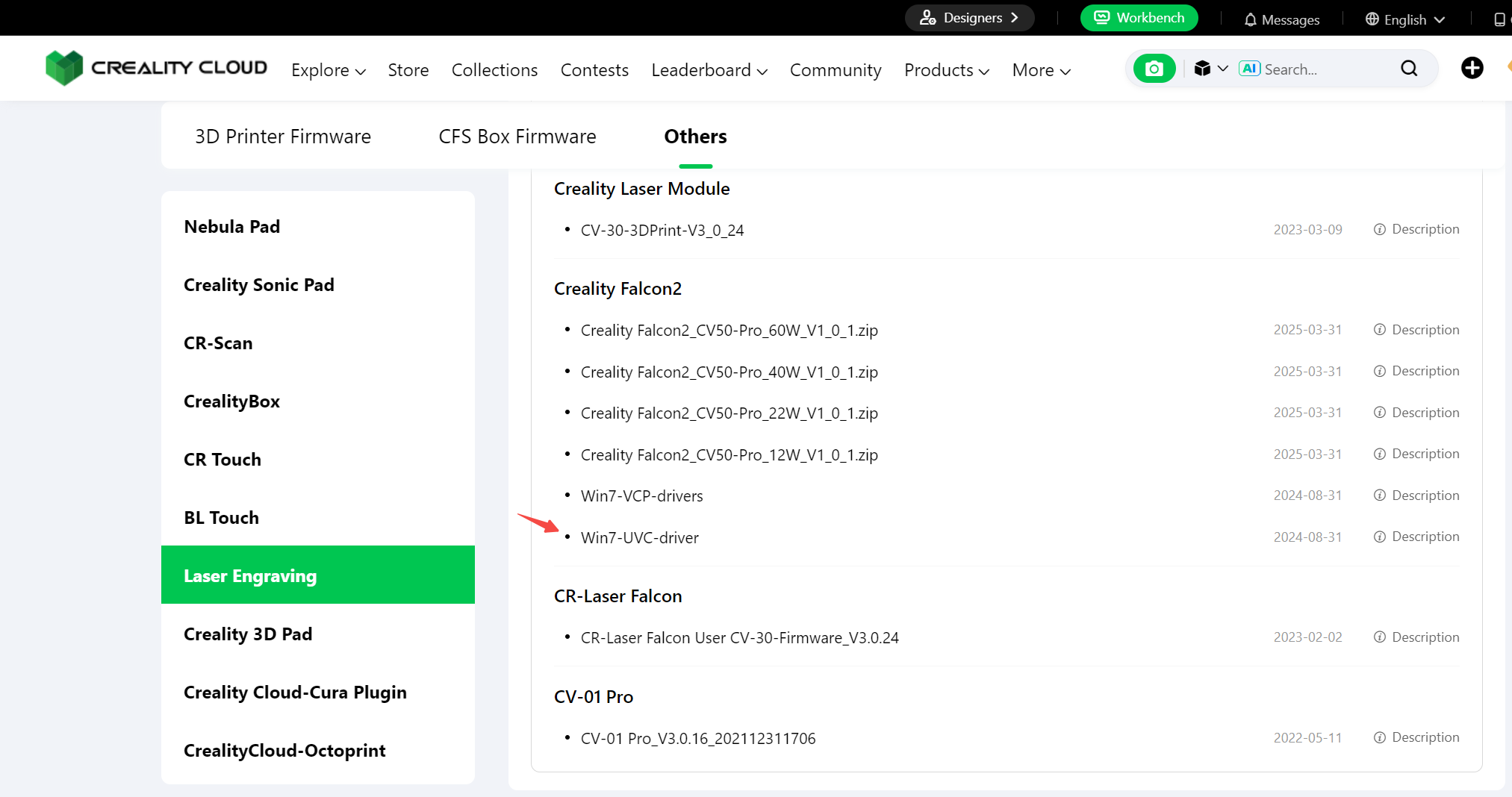Download Creality Falcon2_CV50-Pro_60W_V1_0_1.zip file
The image size is (1512, 797).
[x=729, y=331]
